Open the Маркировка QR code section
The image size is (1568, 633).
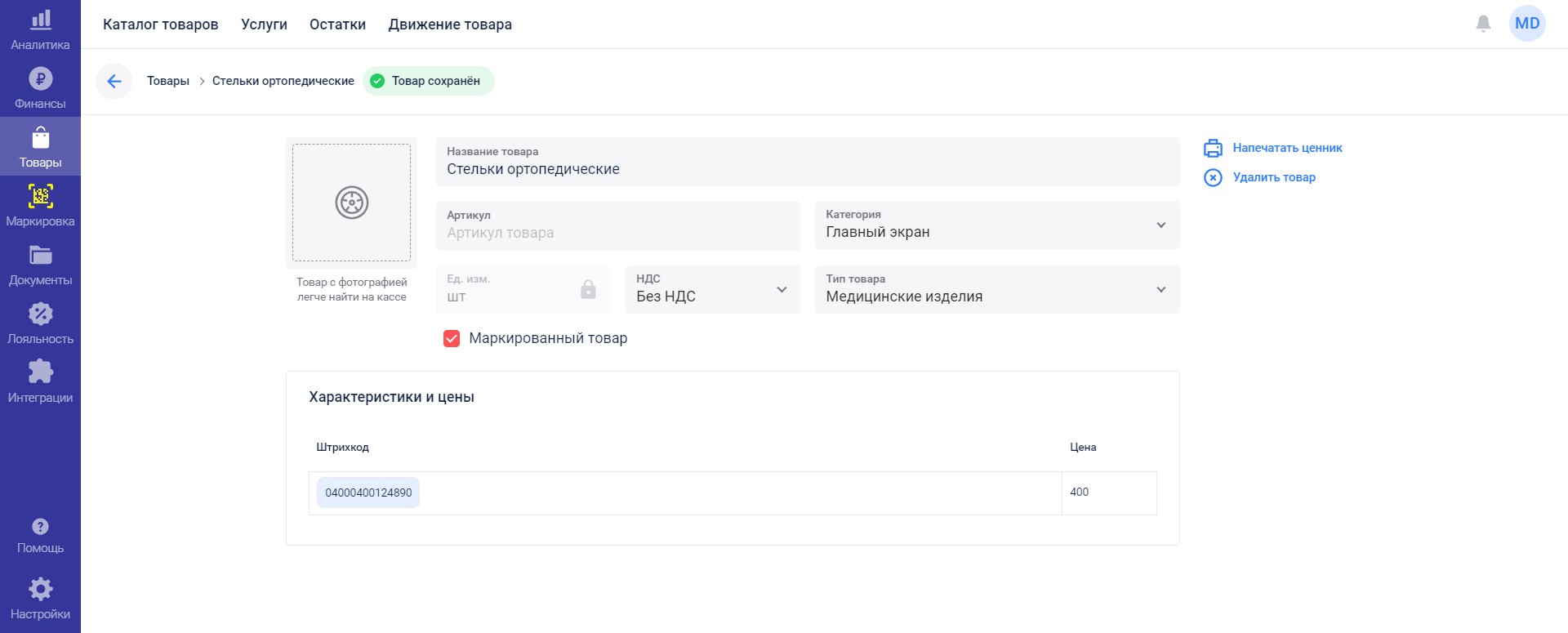[x=40, y=206]
